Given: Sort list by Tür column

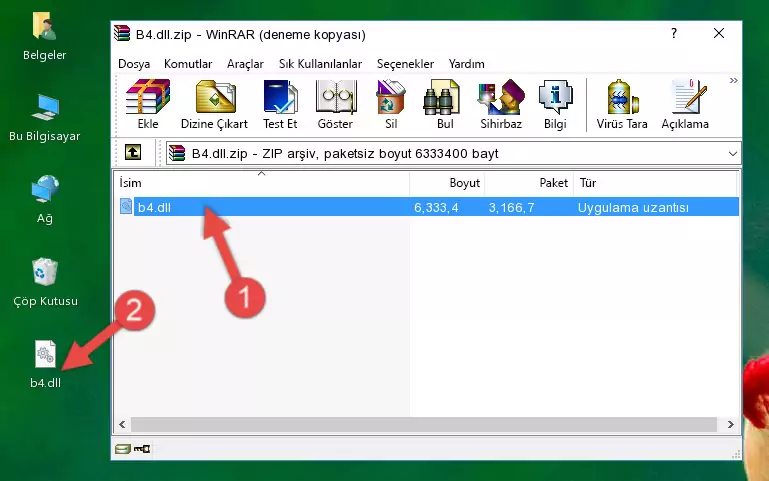Looking at the screenshot, I should (655, 183).
